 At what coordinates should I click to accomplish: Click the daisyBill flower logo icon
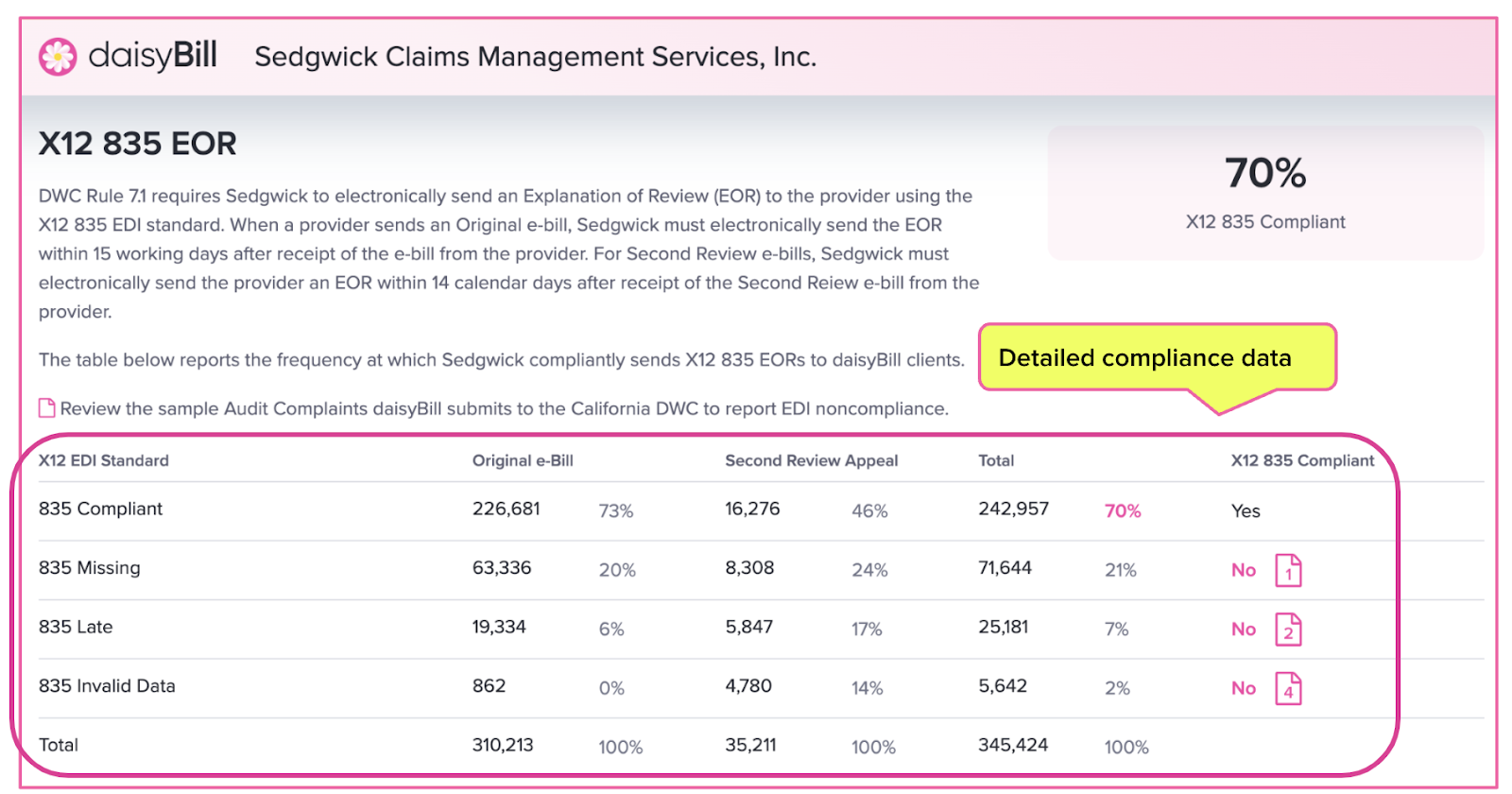pos(58,57)
